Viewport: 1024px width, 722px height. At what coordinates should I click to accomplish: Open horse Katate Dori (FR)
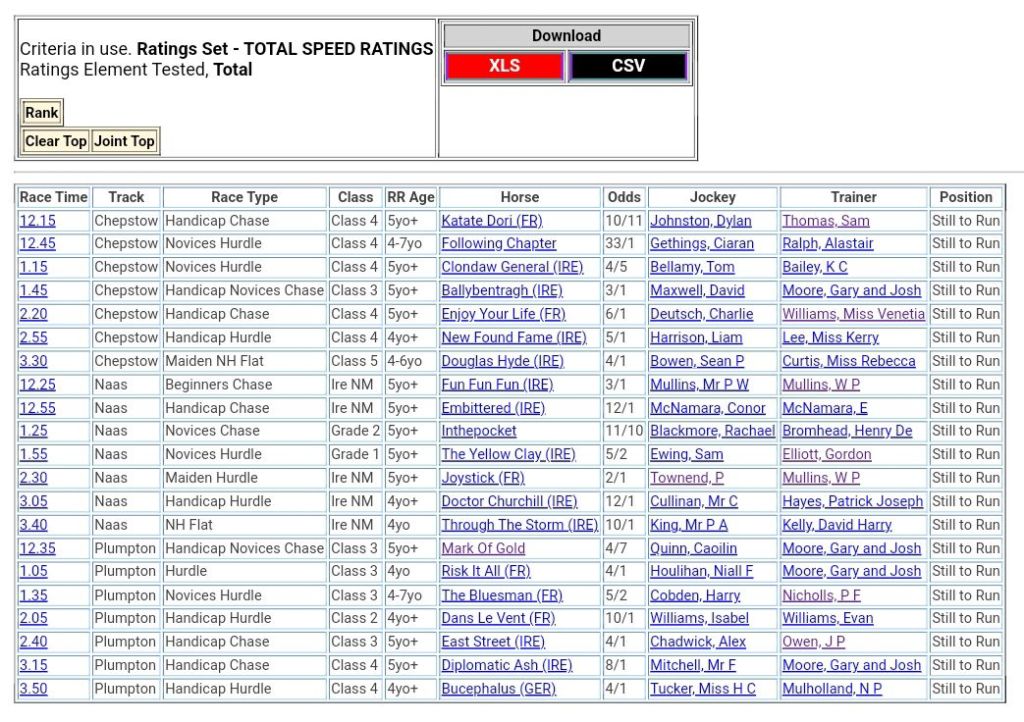pyautogui.click(x=492, y=221)
